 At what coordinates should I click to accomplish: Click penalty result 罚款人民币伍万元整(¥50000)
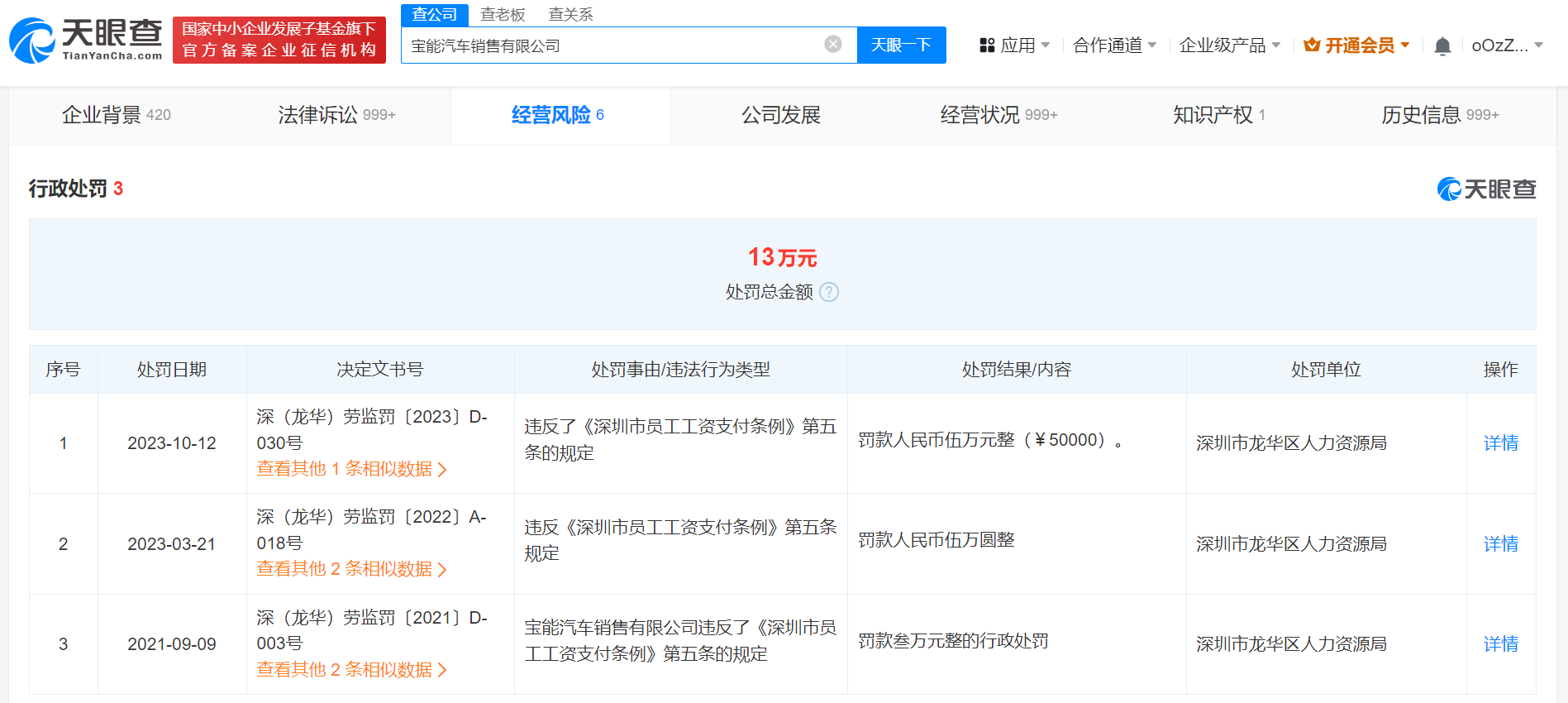pyautogui.click(x=990, y=440)
